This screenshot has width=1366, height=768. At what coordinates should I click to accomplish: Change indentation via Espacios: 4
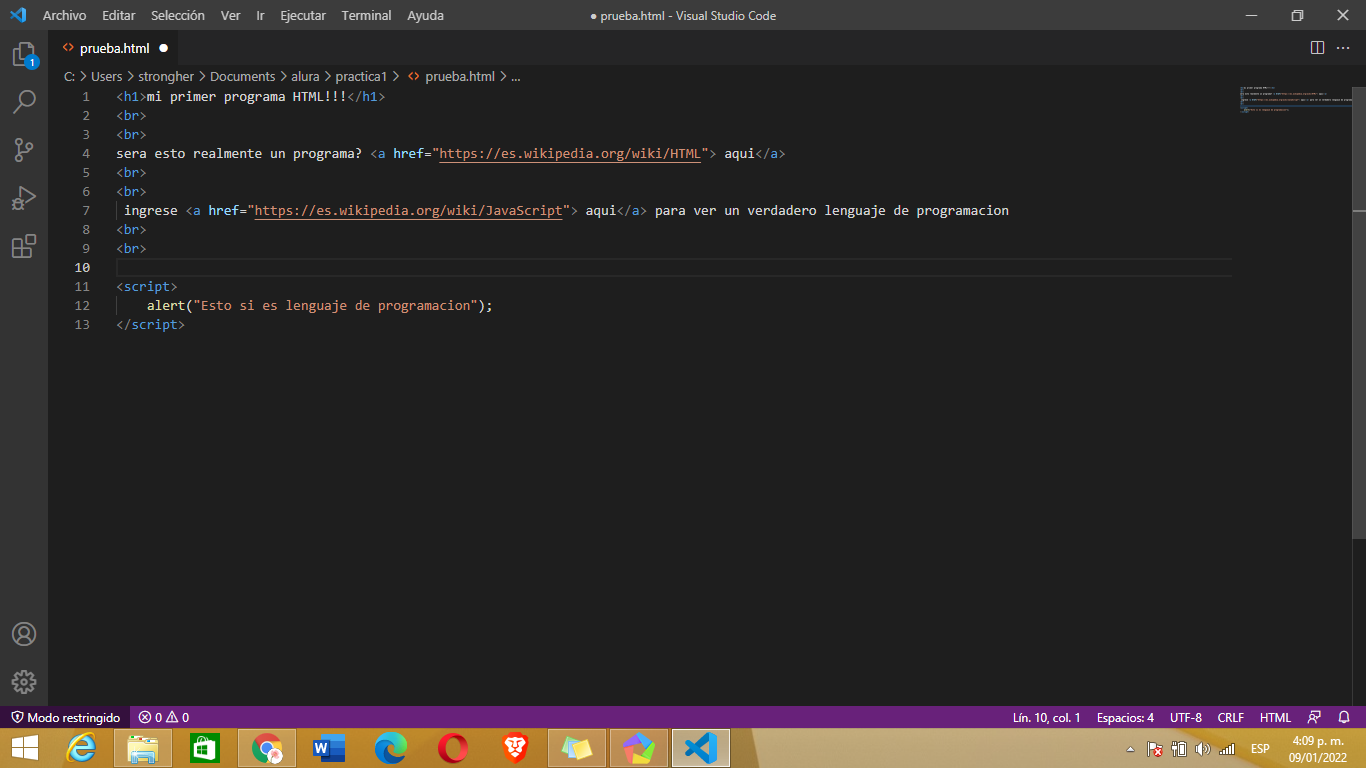click(x=1125, y=717)
